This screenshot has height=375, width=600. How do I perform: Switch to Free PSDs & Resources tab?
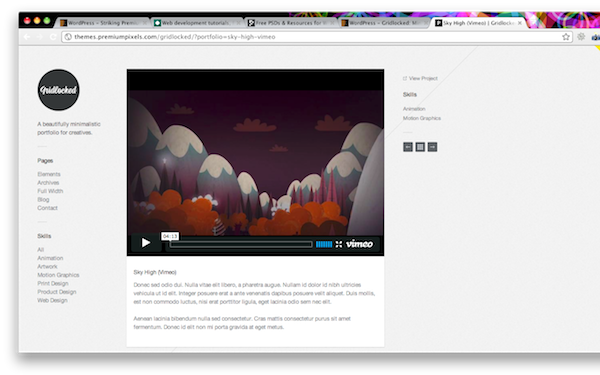pyautogui.click(x=291, y=23)
